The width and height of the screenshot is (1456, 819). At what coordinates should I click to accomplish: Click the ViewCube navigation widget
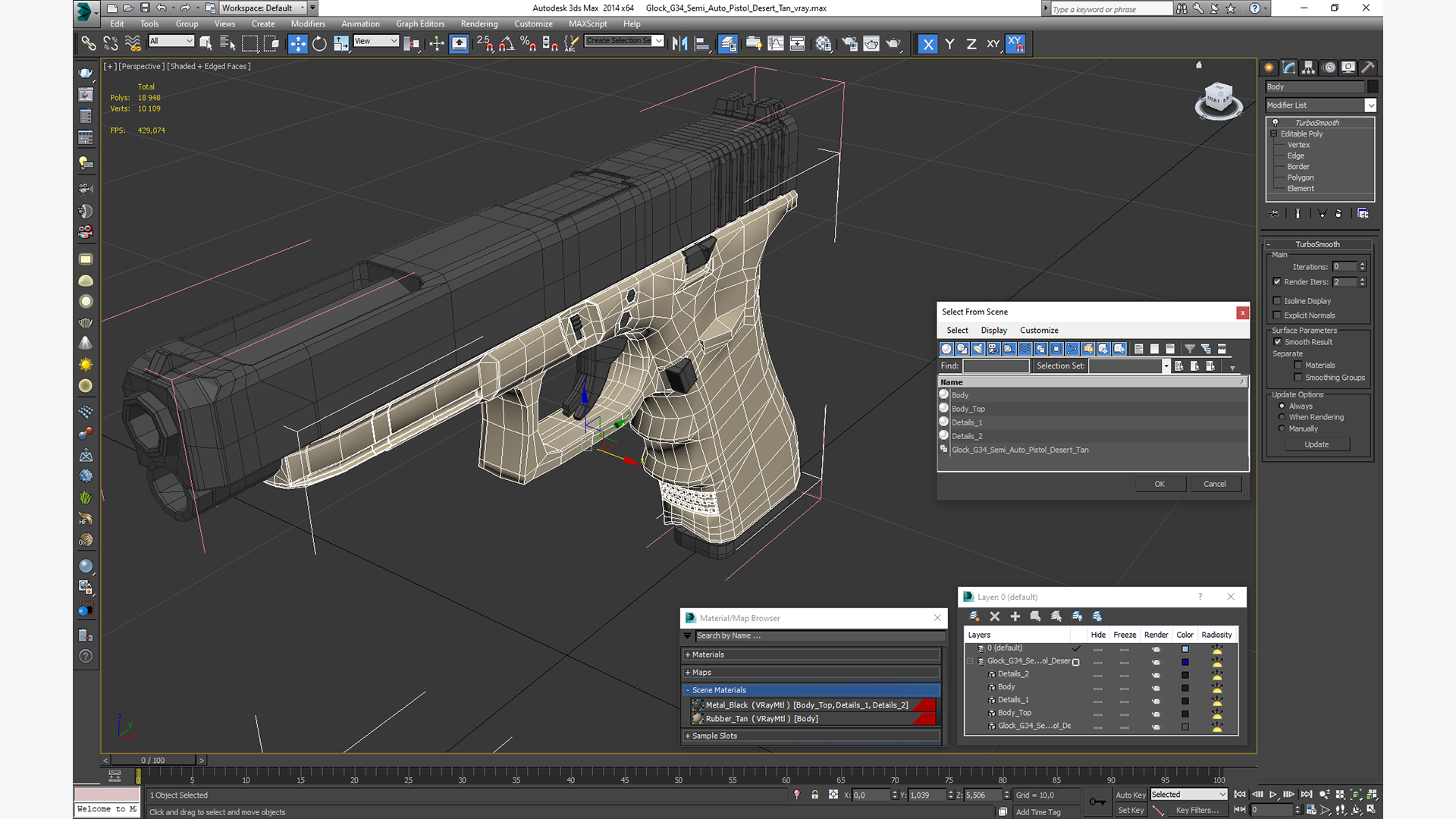1219,100
